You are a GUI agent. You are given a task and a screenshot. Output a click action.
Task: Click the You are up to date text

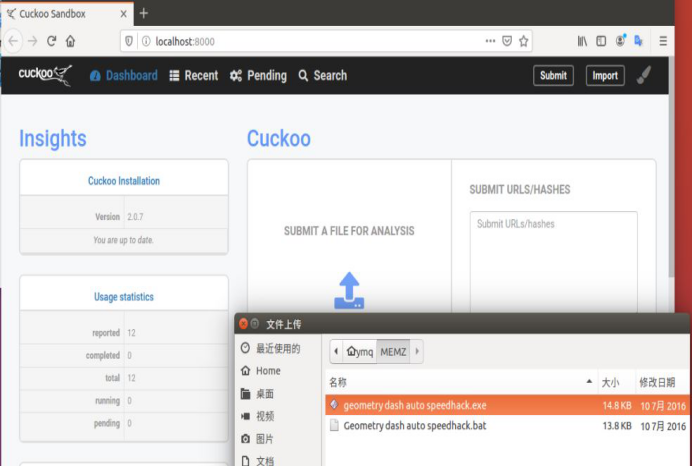[x=124, y=240]
